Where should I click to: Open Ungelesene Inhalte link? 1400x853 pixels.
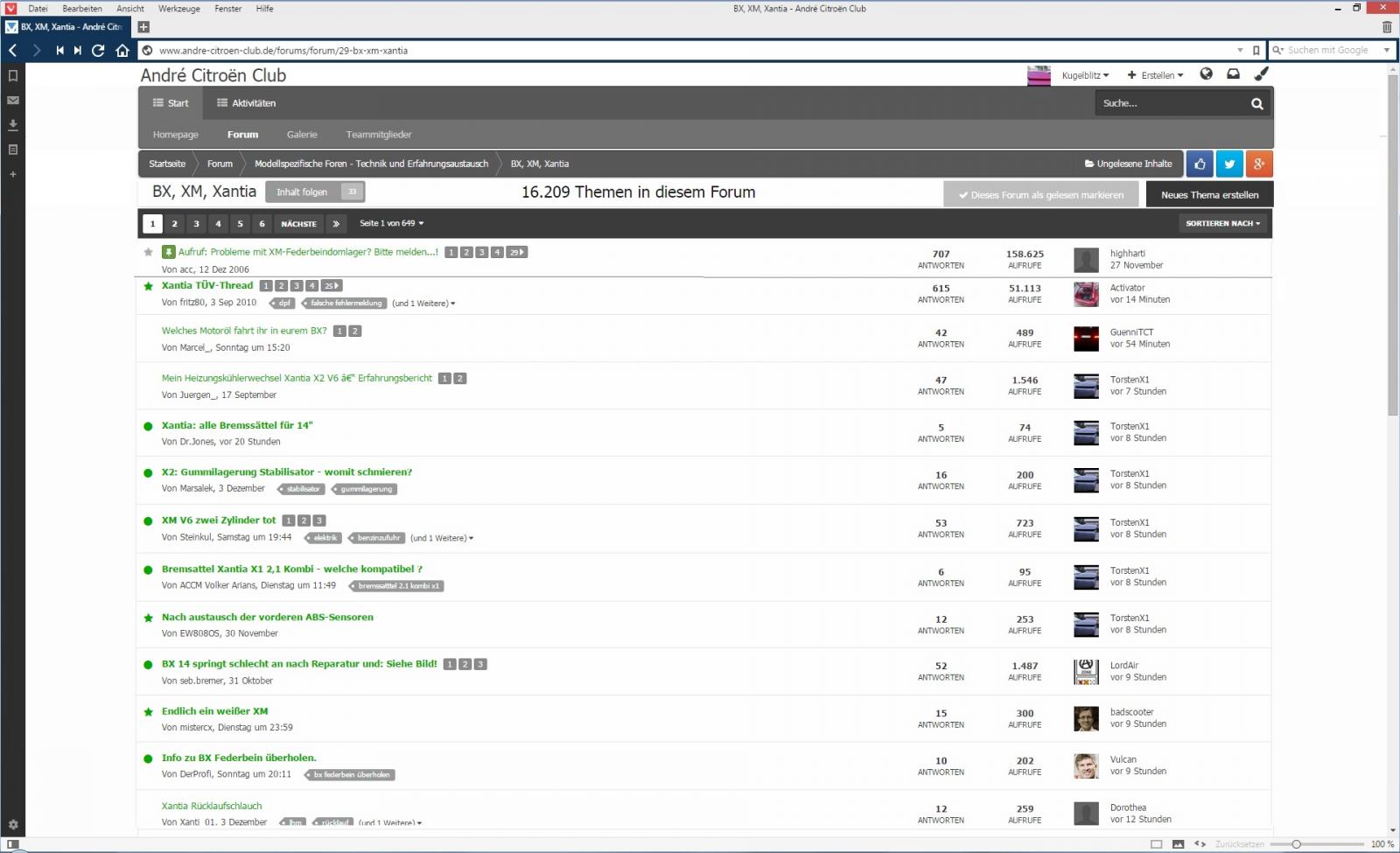coord(1128,164)
